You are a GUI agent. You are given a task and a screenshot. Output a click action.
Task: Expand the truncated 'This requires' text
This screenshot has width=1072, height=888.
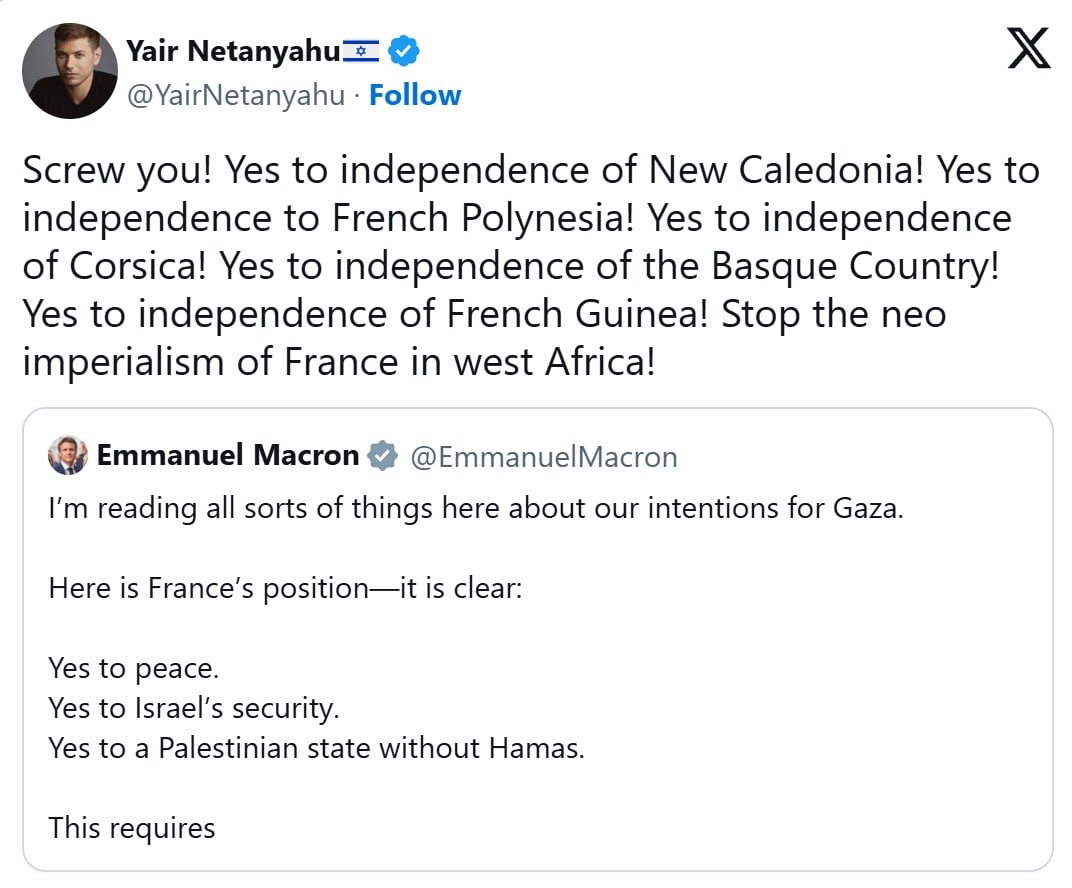click(x=132, y=828)
